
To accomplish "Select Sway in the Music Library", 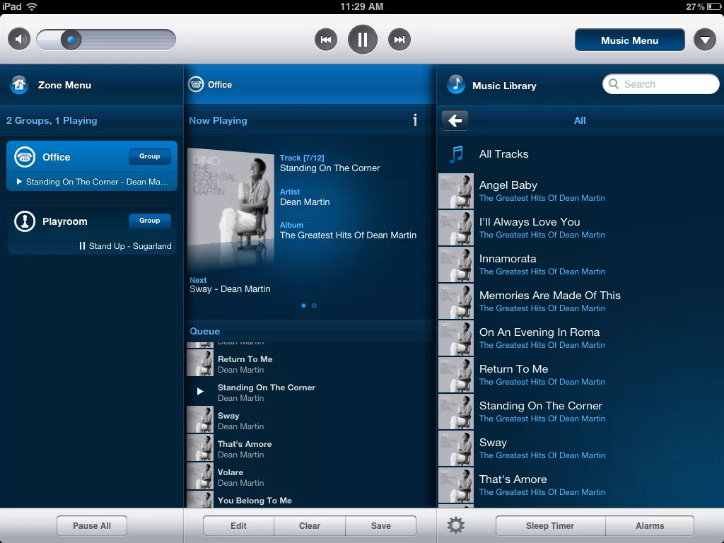I will 580,448.
